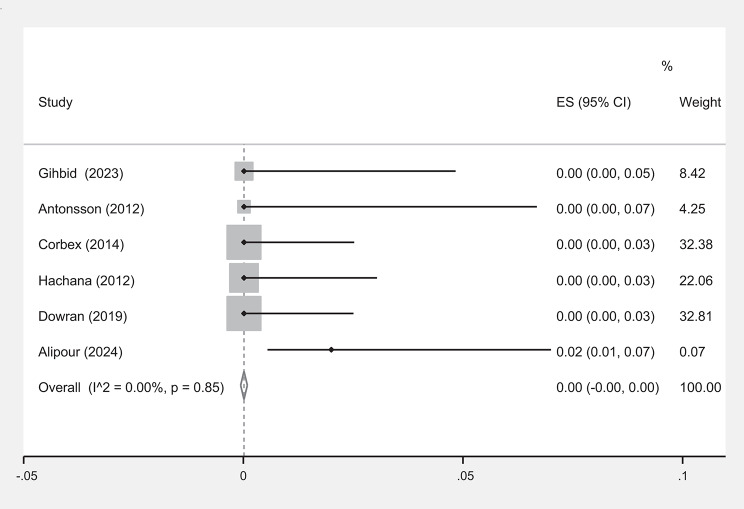Click the overall effect diamond marker
744x509 pixels.
[244, 386]
